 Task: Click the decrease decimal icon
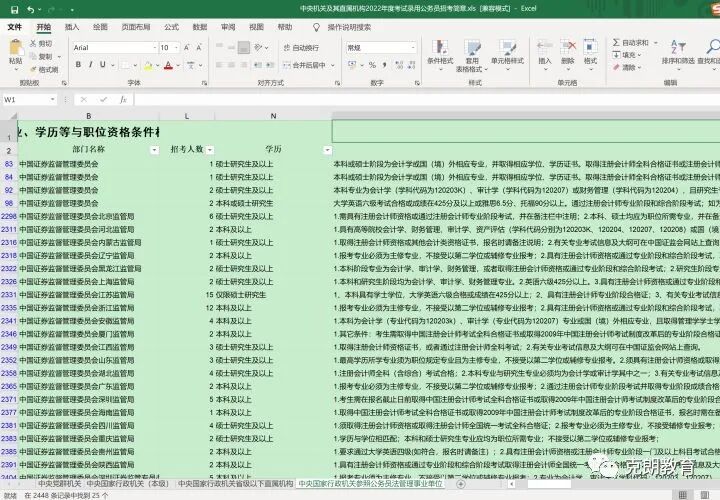point(411,65)
